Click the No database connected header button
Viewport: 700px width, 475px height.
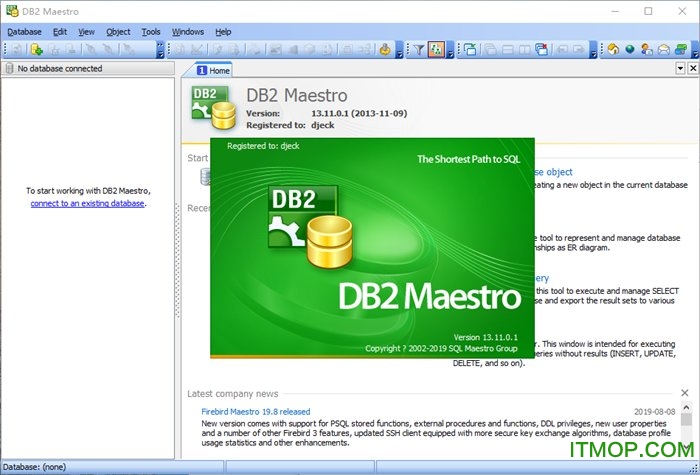[x=88, y=68]
